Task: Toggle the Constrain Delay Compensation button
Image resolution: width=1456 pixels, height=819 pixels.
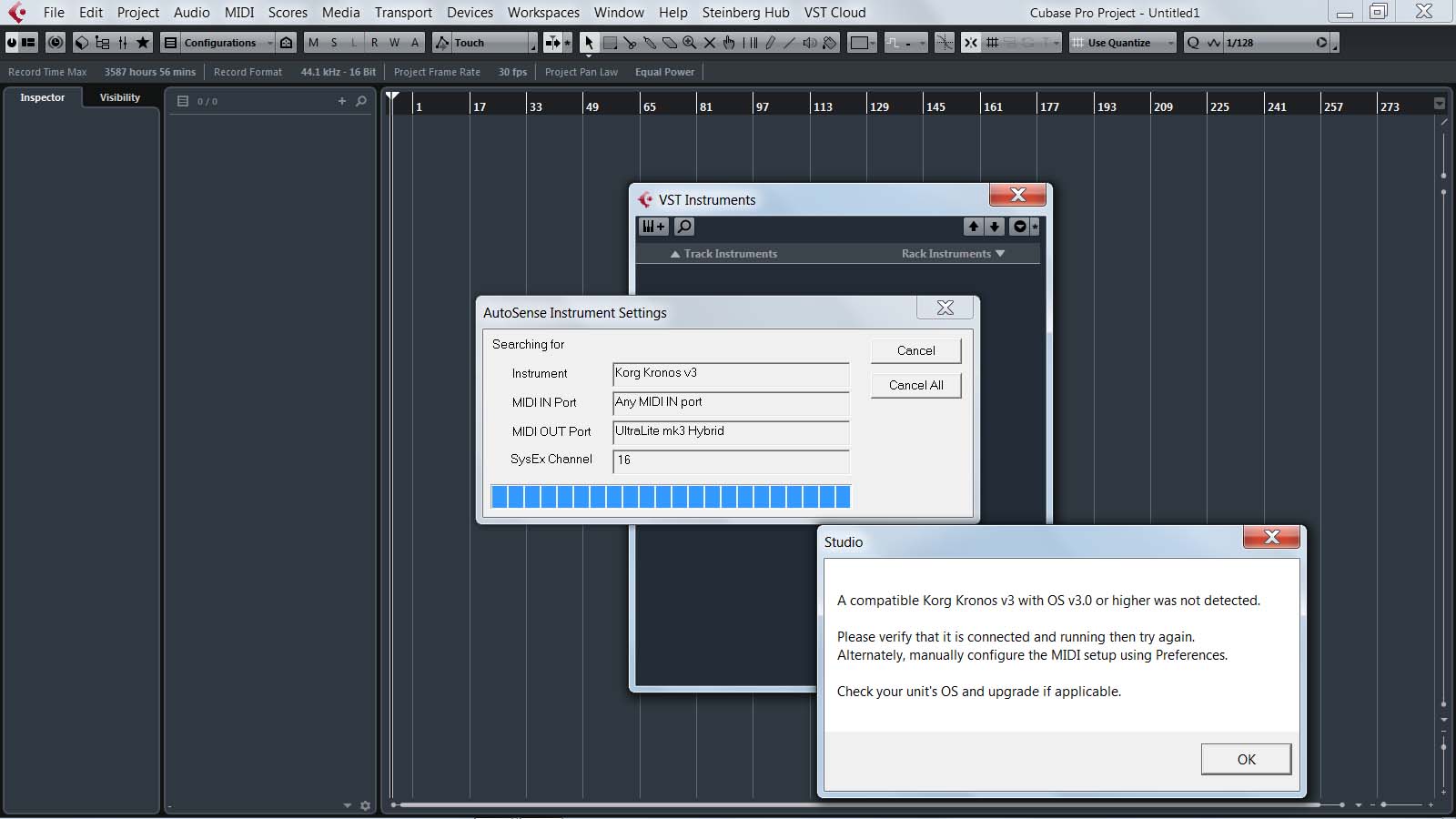Action: coord(56,43)
